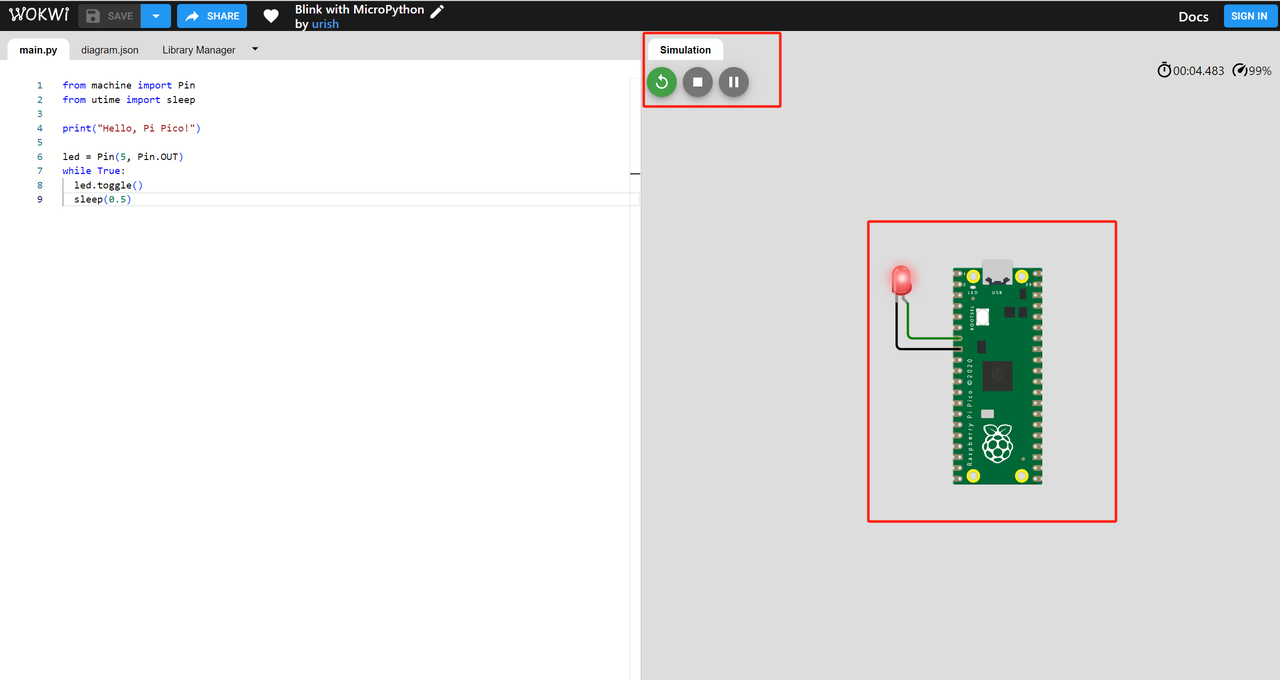Image resolution: width=1280 pixels, height=680 pixels.
Task: Pause the simulation
Action: tap(734, 82)
